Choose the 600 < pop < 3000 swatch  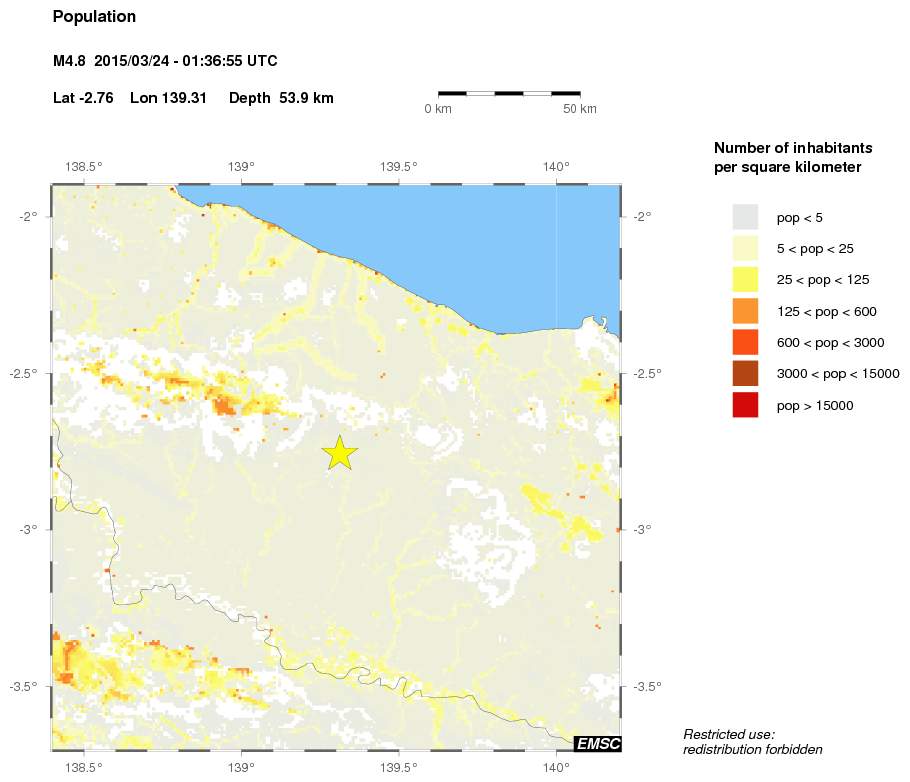(x=745, y=342)
